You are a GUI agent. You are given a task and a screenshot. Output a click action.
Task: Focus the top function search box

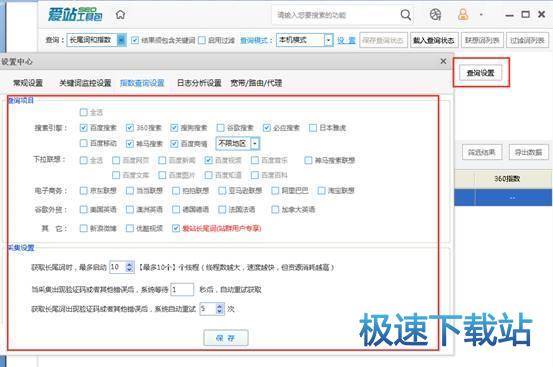[x=335, y=15]
